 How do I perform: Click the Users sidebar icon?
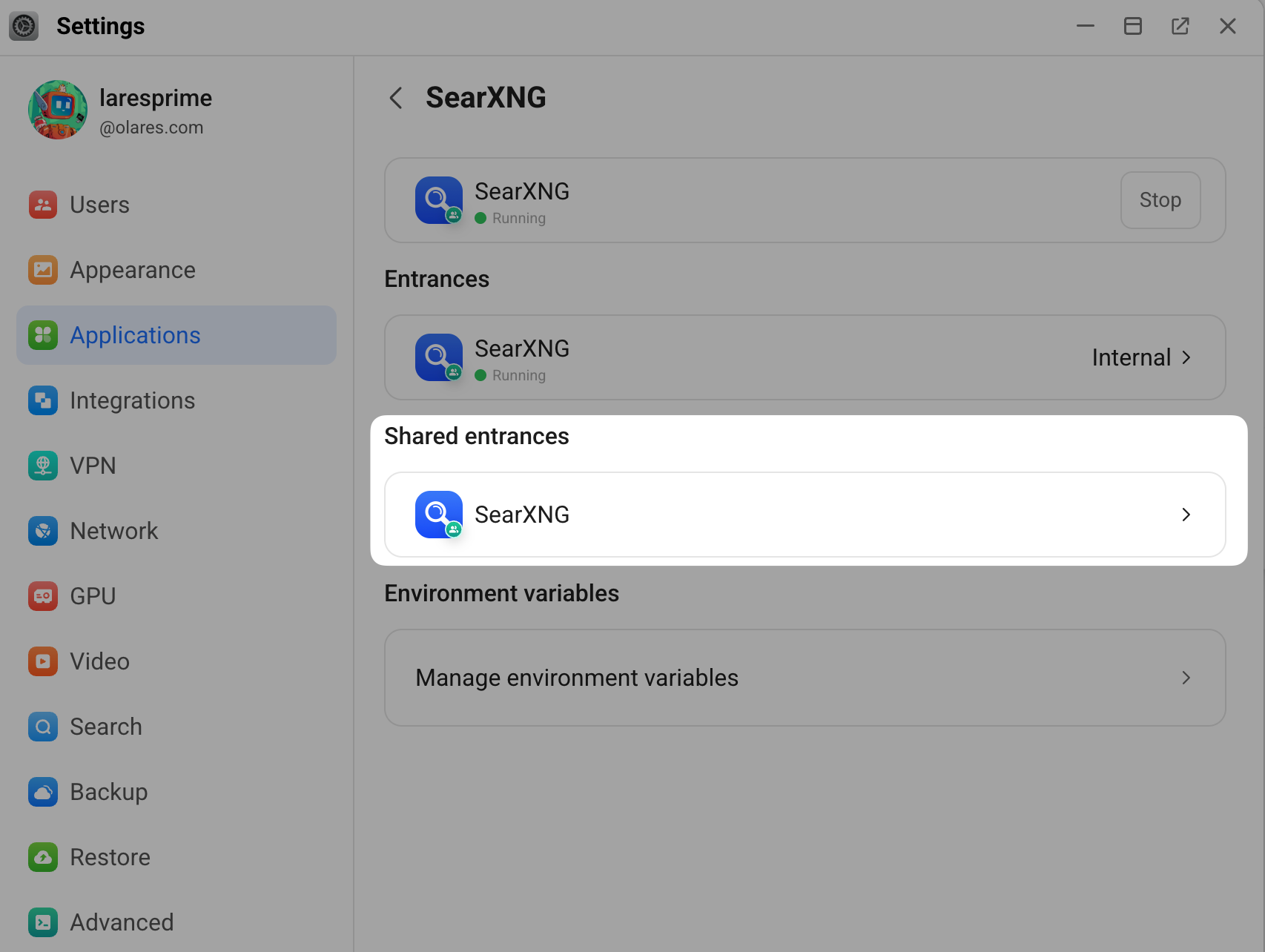(43, 205)
